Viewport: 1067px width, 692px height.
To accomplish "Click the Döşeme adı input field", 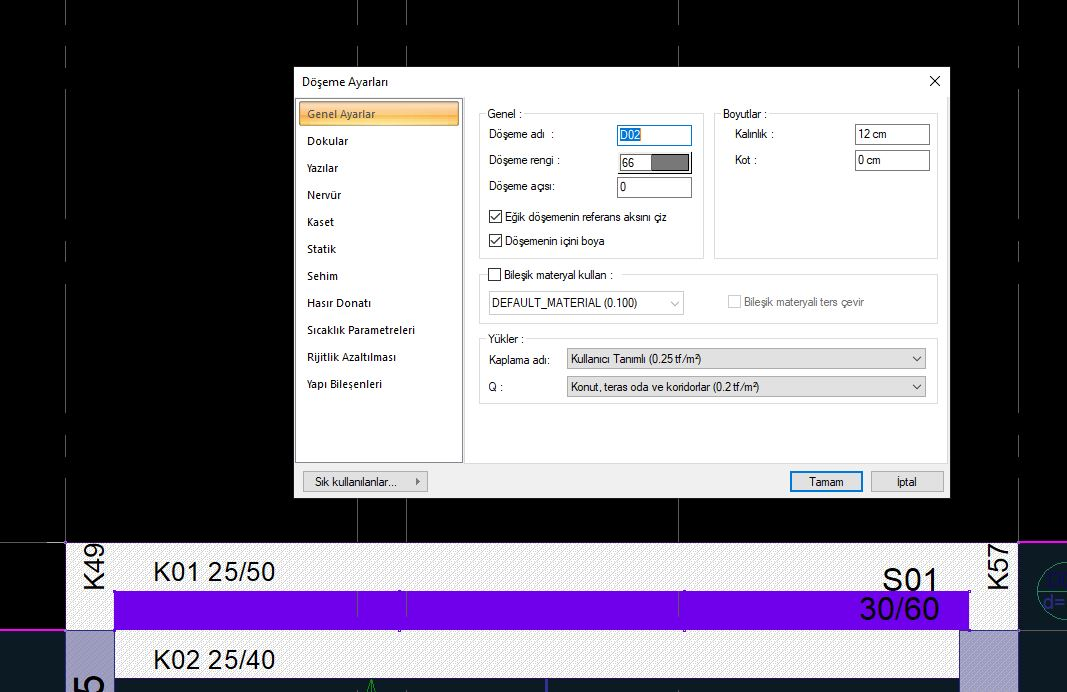I will (x=654, y=135).
